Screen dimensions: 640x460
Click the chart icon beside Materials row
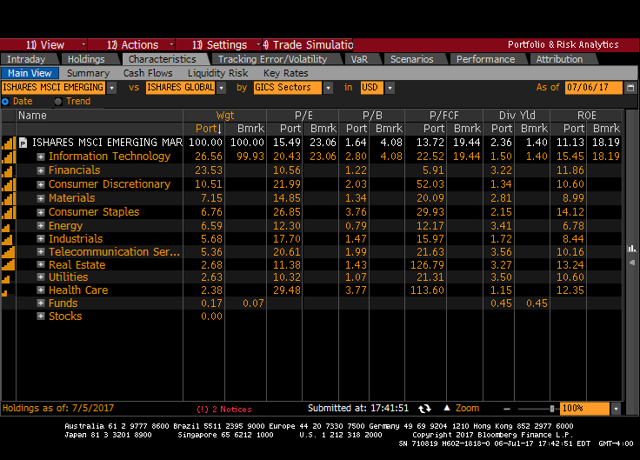[9, 198]
